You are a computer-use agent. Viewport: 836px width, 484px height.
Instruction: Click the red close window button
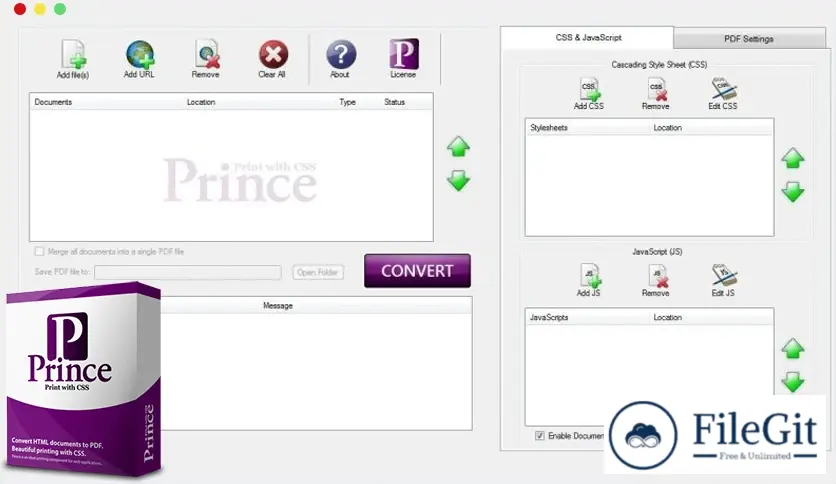point(20,9)
